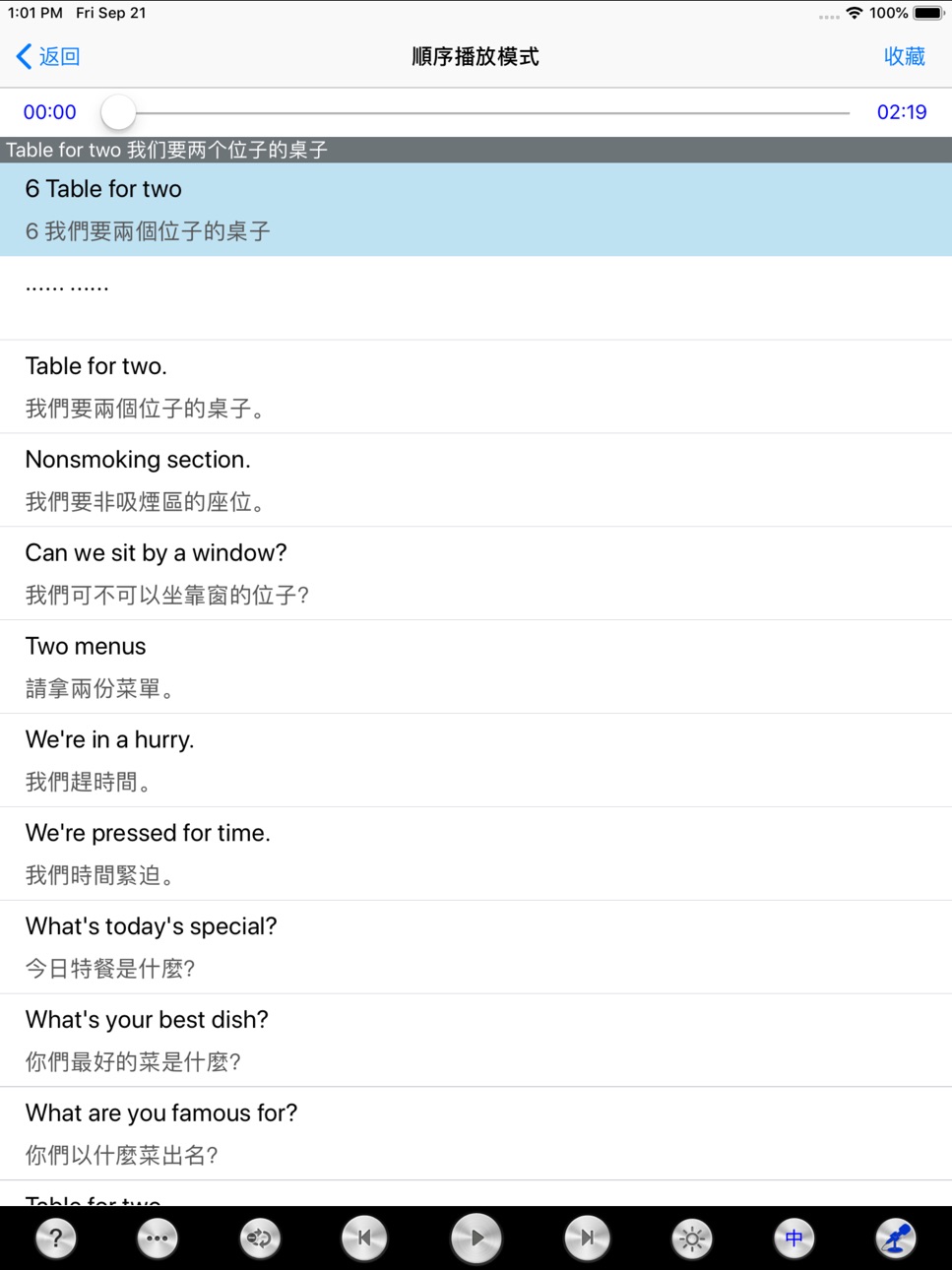Toggle the repeat/loop playback mode icon
This screenshot has height=1270, width=952.
[260, 1238]
